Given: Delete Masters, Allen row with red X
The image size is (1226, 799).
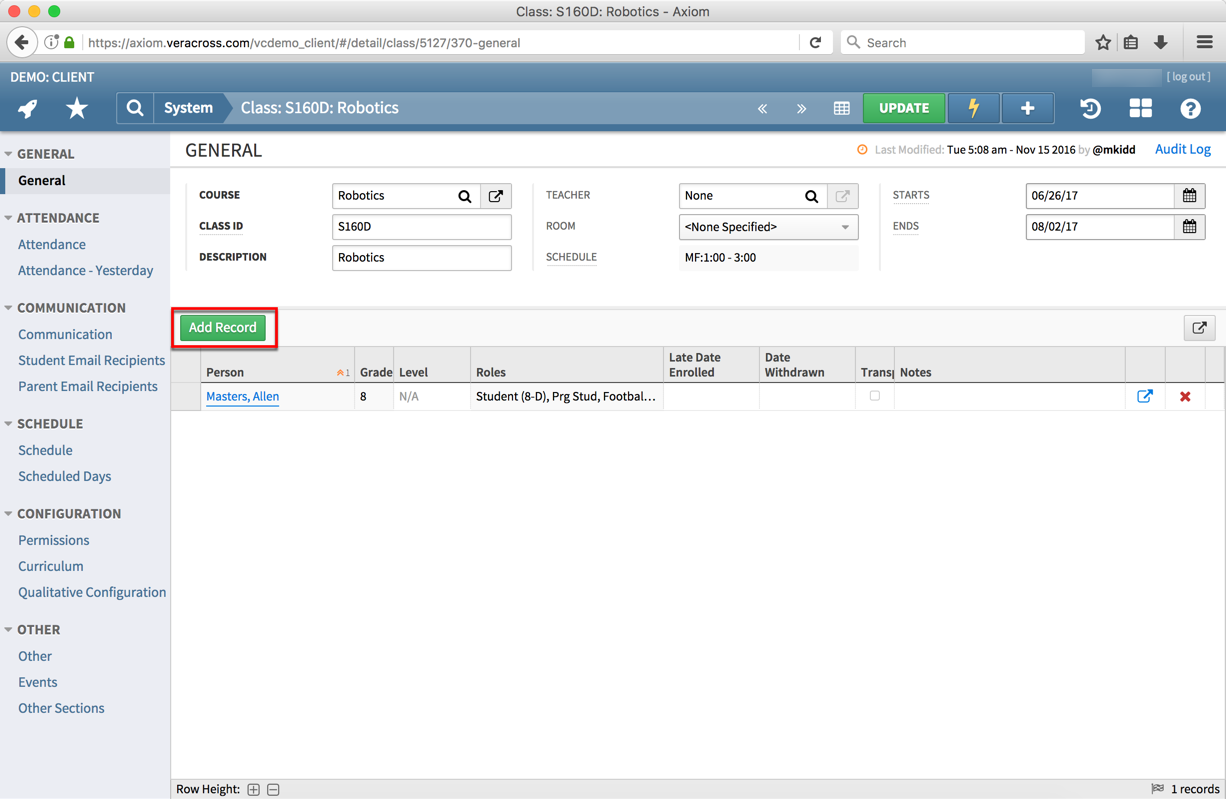Looking at the screenshot, I should [x=1185, y=397].
